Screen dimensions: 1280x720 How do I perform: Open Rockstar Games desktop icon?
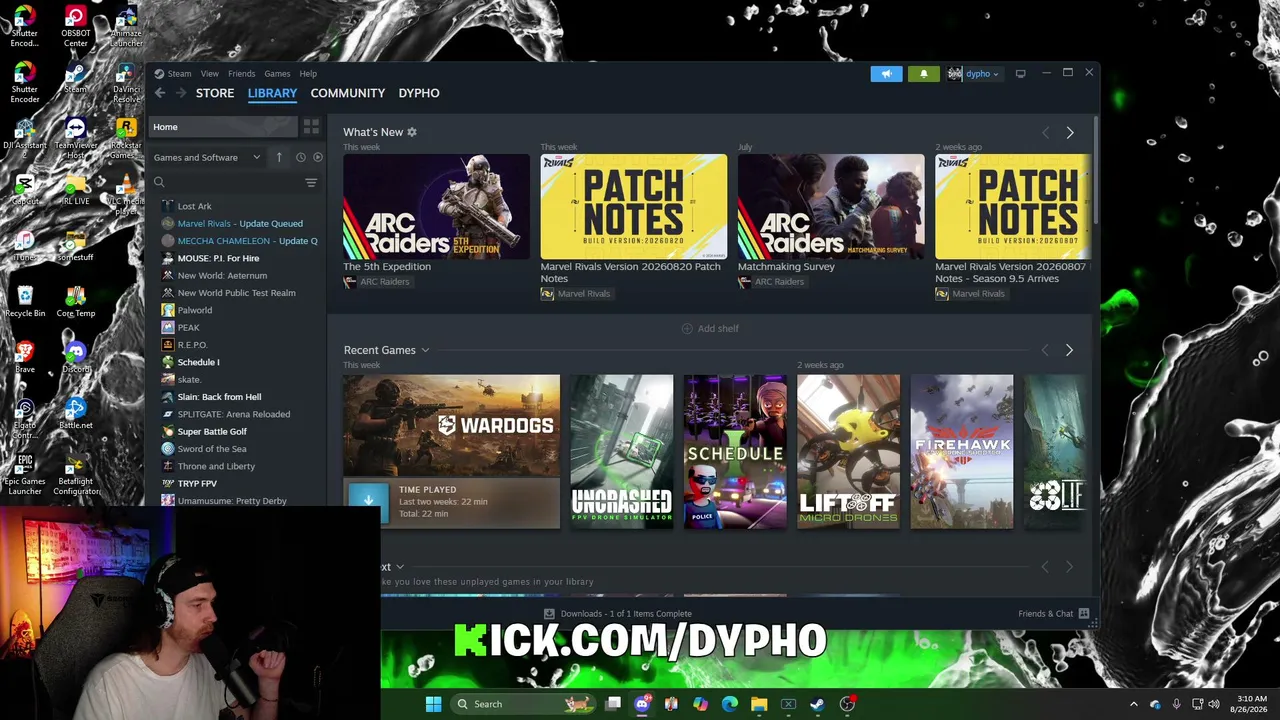[x=126, y=140]
